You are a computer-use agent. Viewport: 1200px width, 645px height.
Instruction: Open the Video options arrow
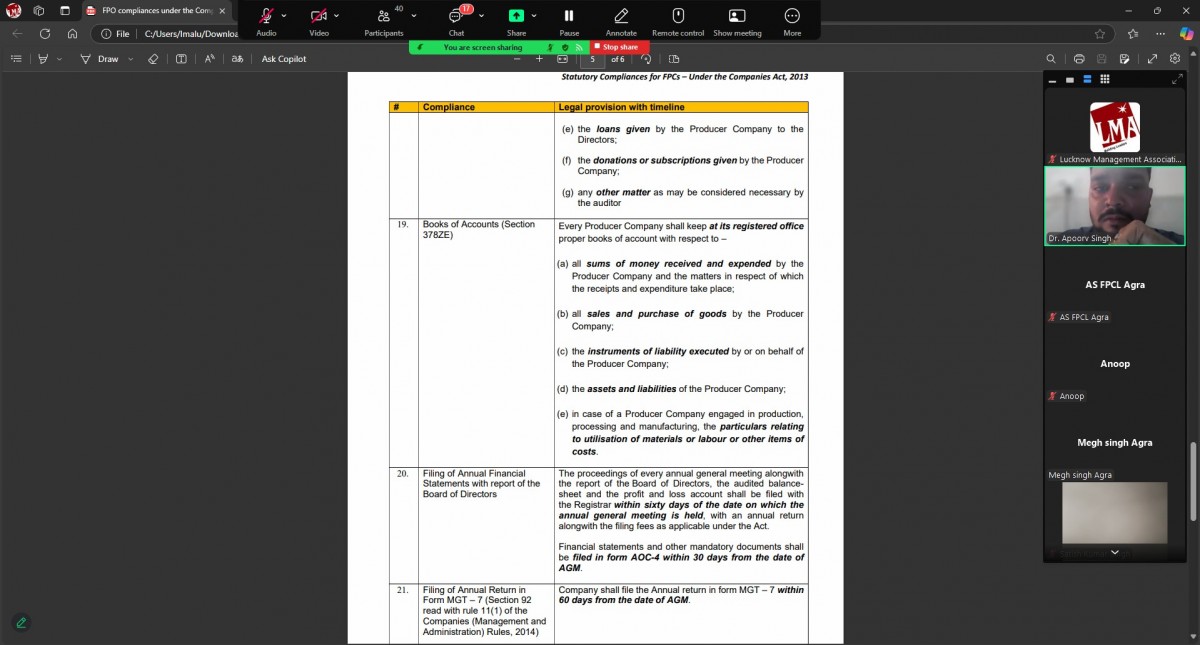[x=336, y=16]
